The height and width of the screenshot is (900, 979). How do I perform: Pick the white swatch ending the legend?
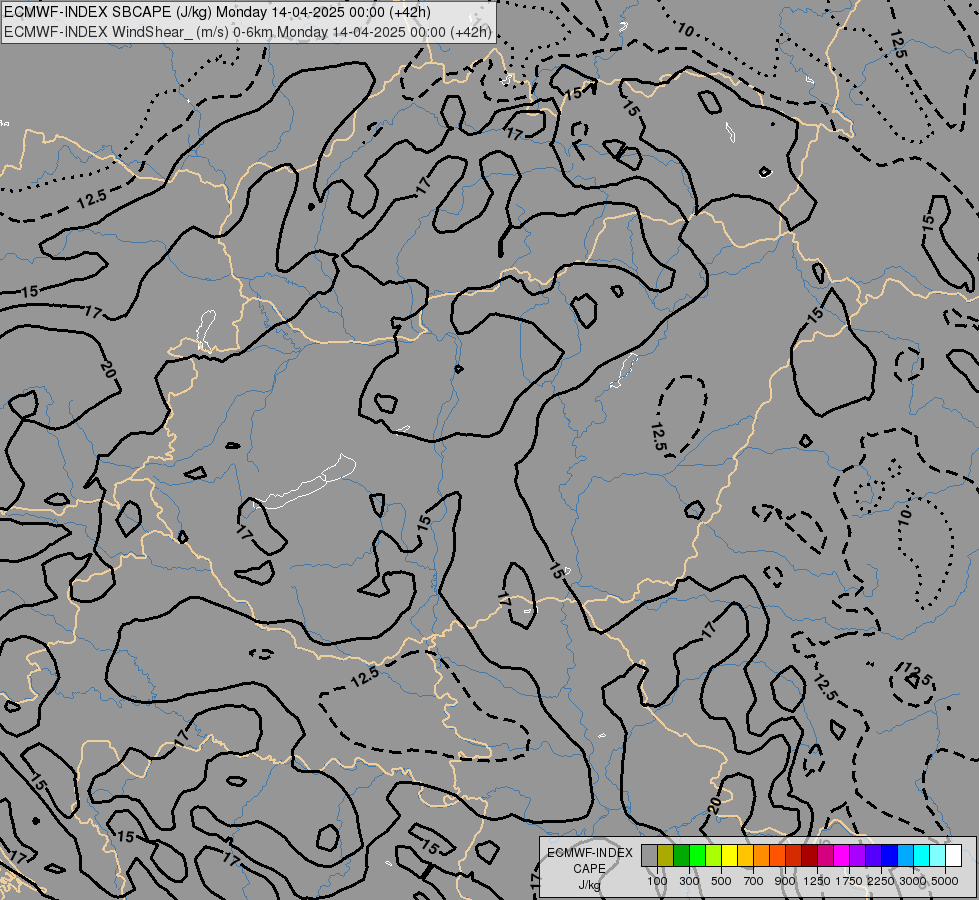click(x=953, y=856)
